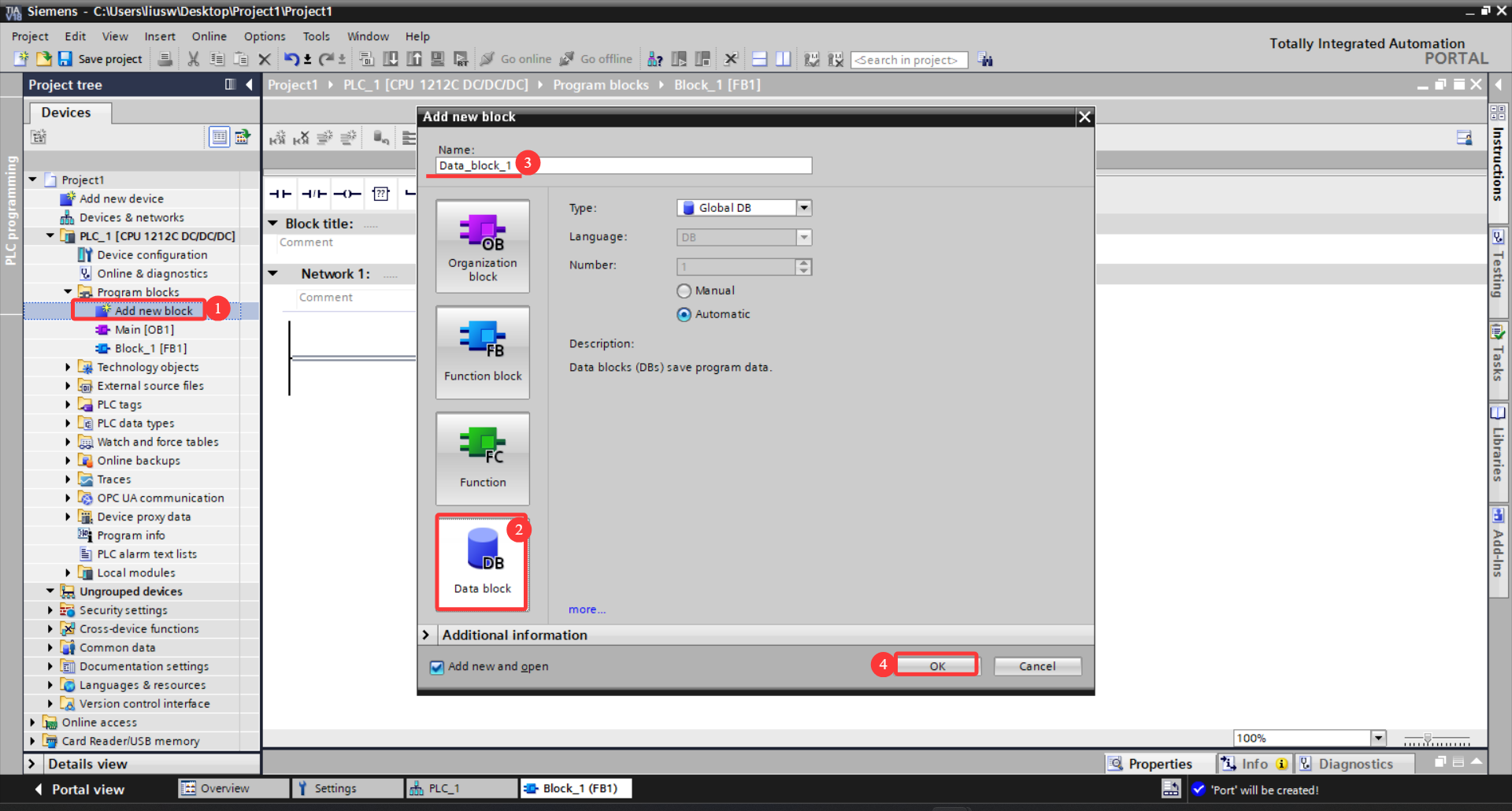The height and width of the screenshot is (811, 1512).
Task: Open the Properties tab
Action: point(1159,764)
